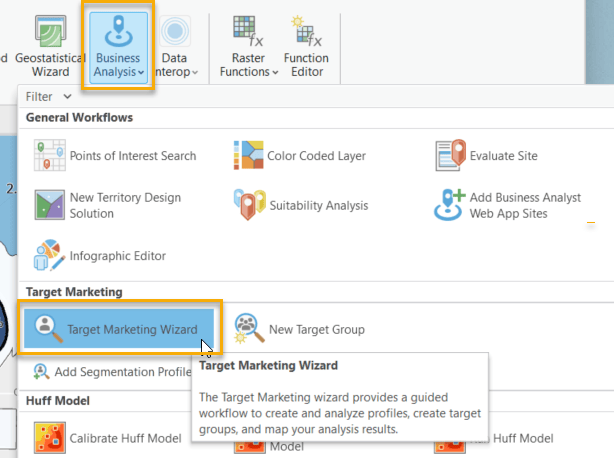This screenshot has height=458, width=614.
Task: Click the Add Segmentation Profile icon
Action: click(x=41, y=371)
